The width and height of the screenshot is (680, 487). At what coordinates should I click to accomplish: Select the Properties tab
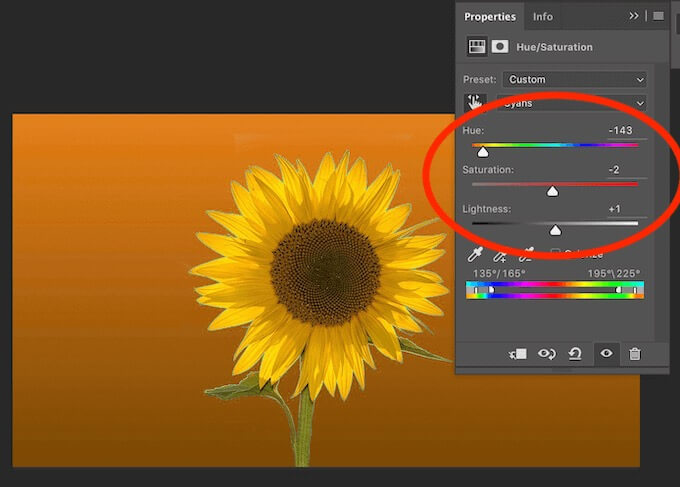coord(490,17)
